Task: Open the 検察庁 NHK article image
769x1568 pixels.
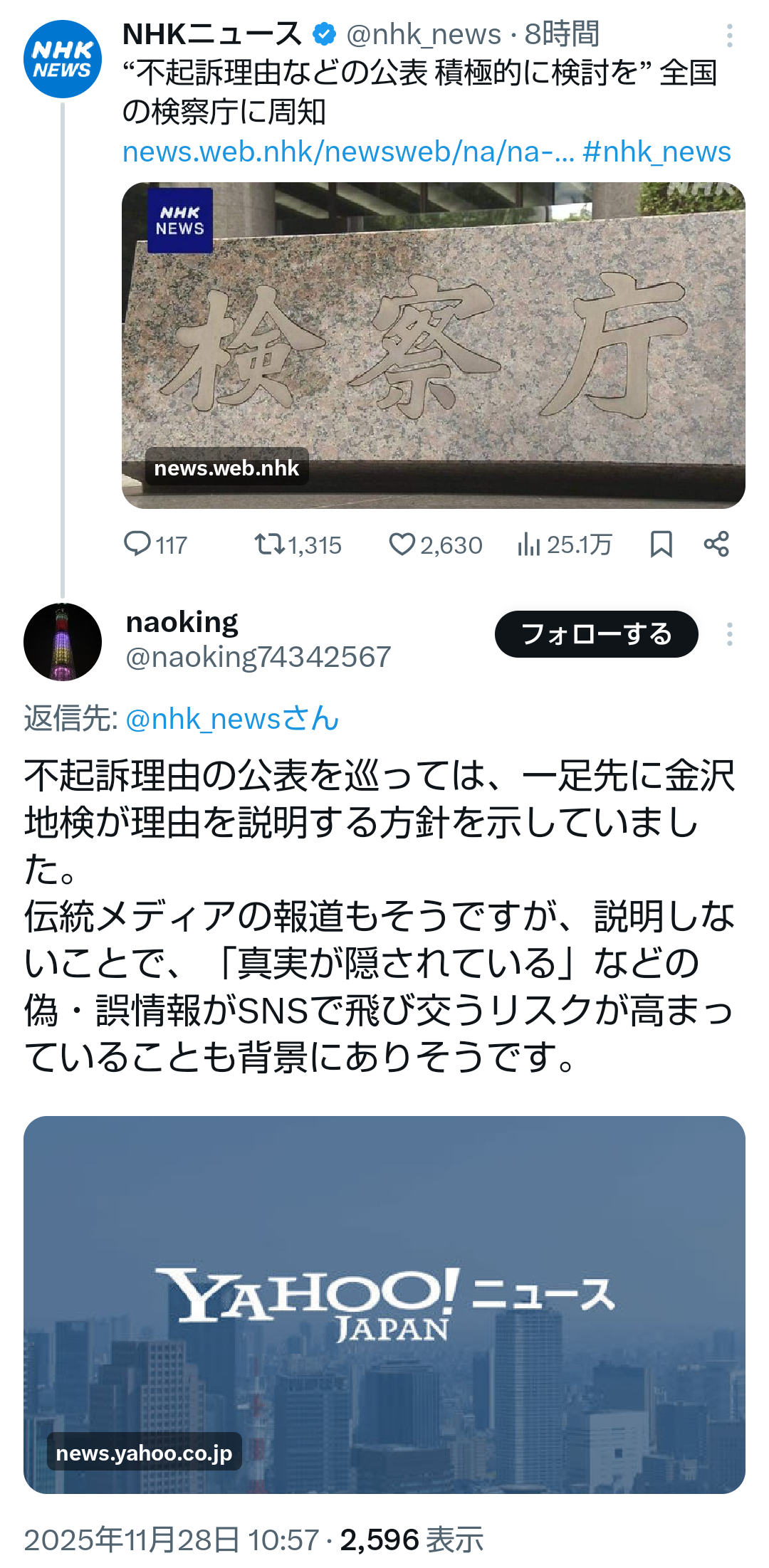Action: coord(433,345)
